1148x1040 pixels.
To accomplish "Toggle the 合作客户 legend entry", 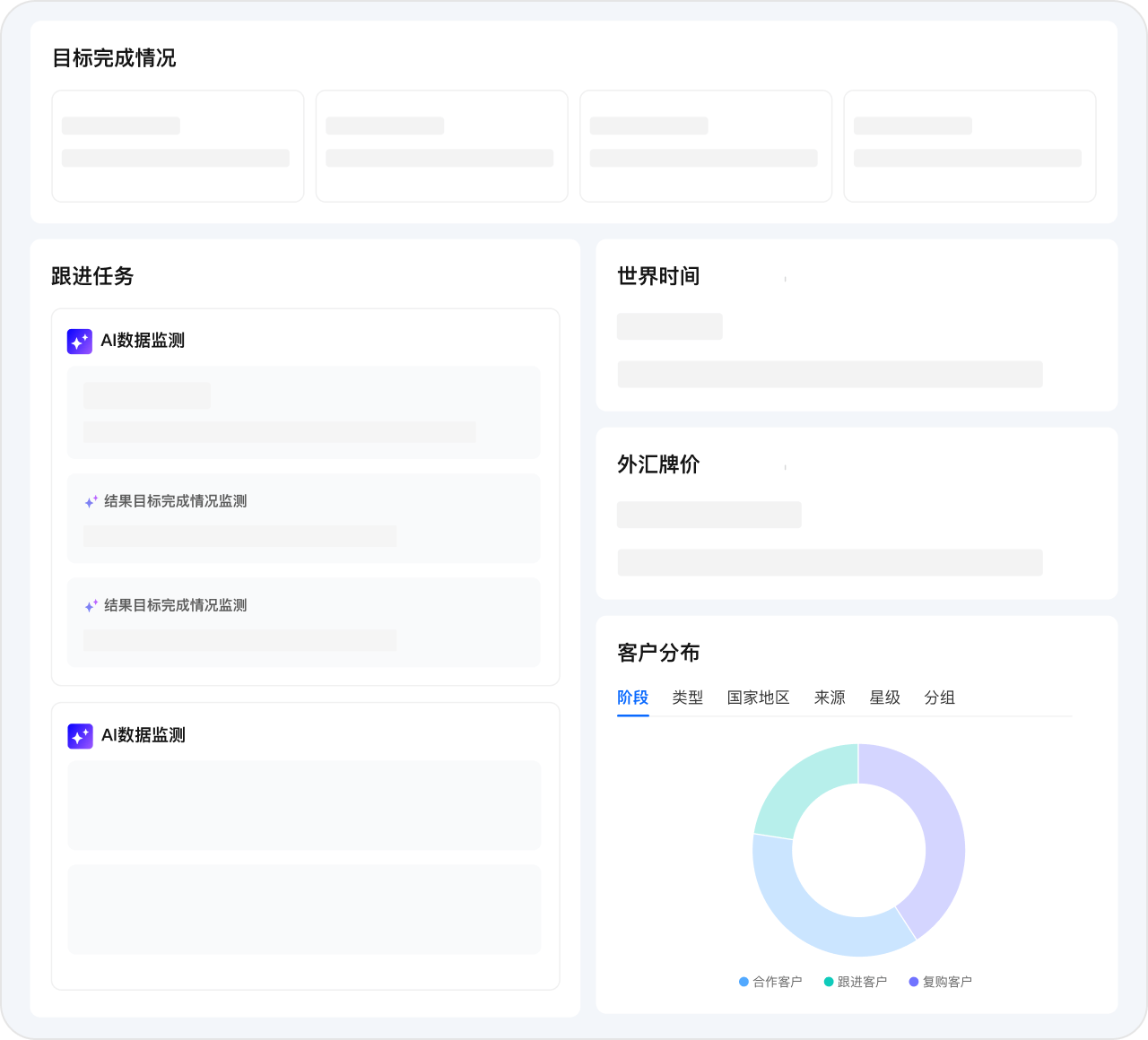I will click(x=770, y=982).
